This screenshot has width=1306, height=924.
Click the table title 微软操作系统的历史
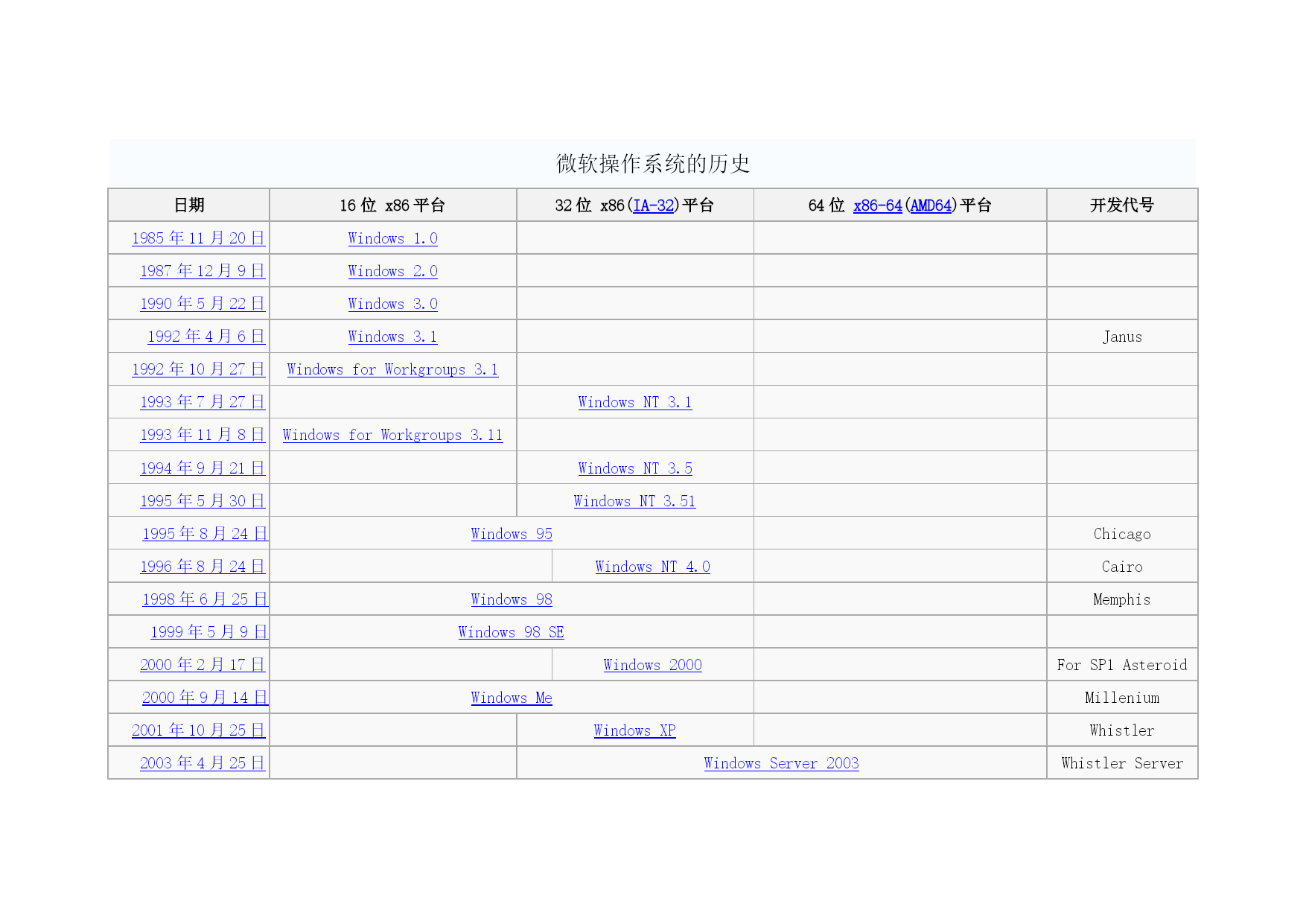point(653,164)
